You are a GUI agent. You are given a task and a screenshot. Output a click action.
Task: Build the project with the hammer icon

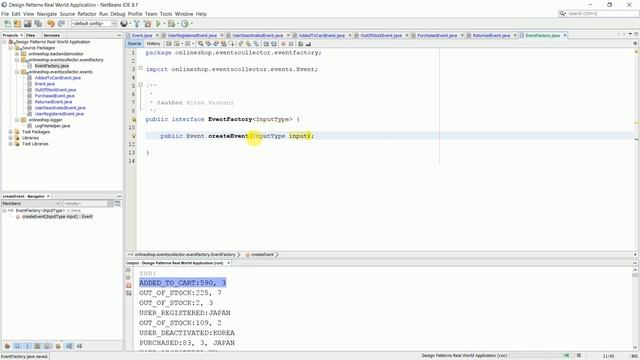pos(137,24)
